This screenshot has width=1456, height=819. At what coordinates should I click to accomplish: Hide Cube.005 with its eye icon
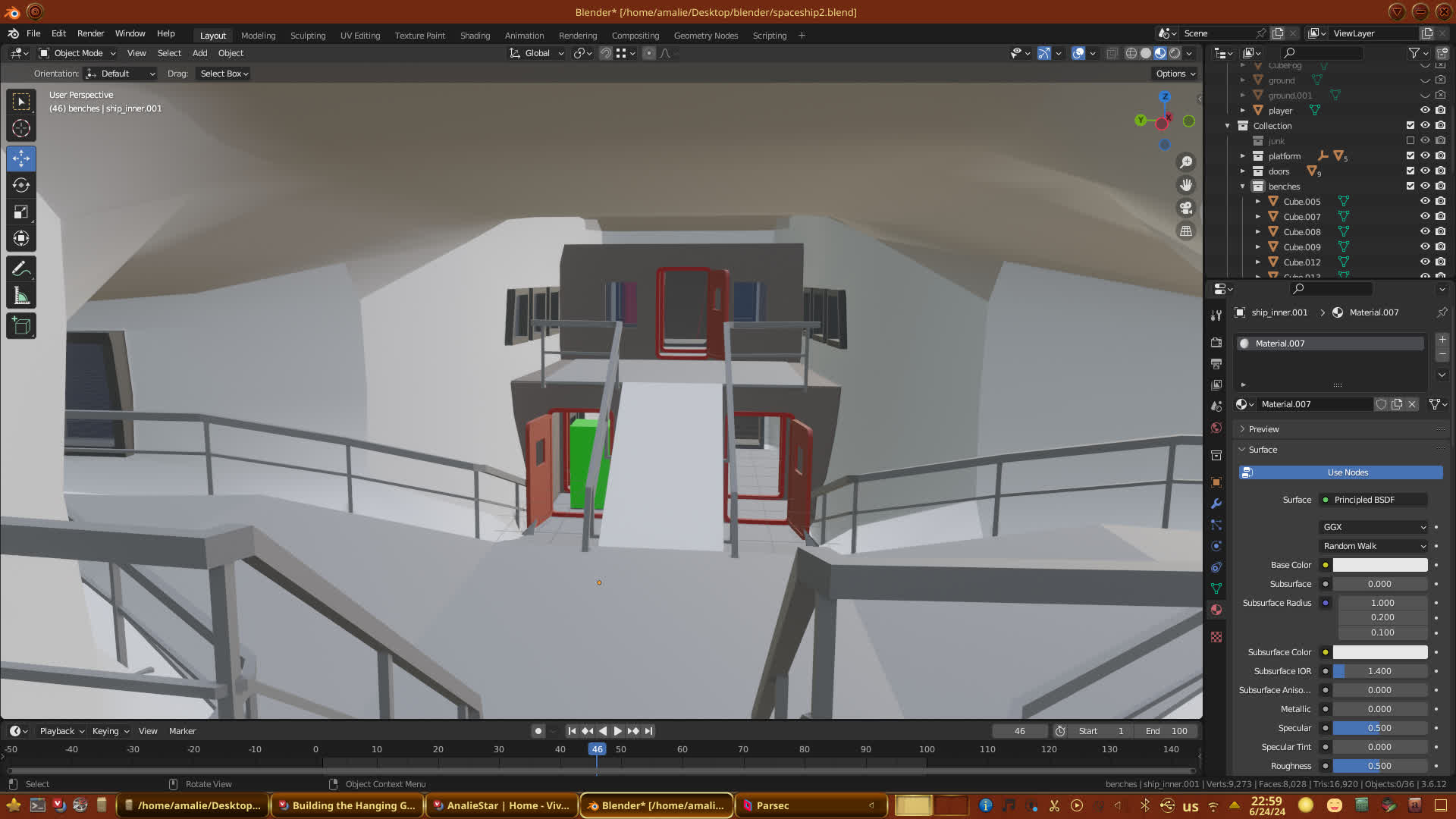coord(1425,201)
